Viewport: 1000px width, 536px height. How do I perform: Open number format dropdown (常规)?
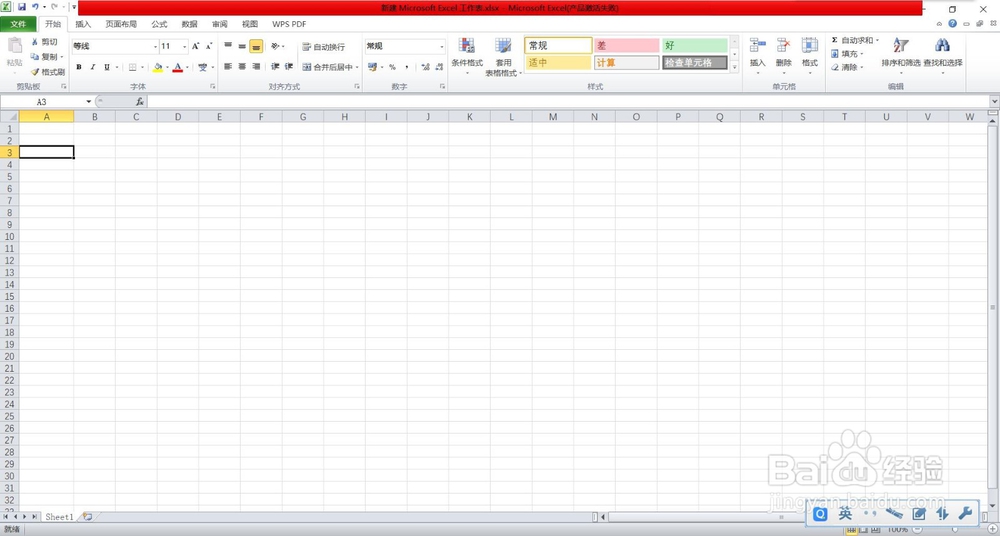click(441, 47)
